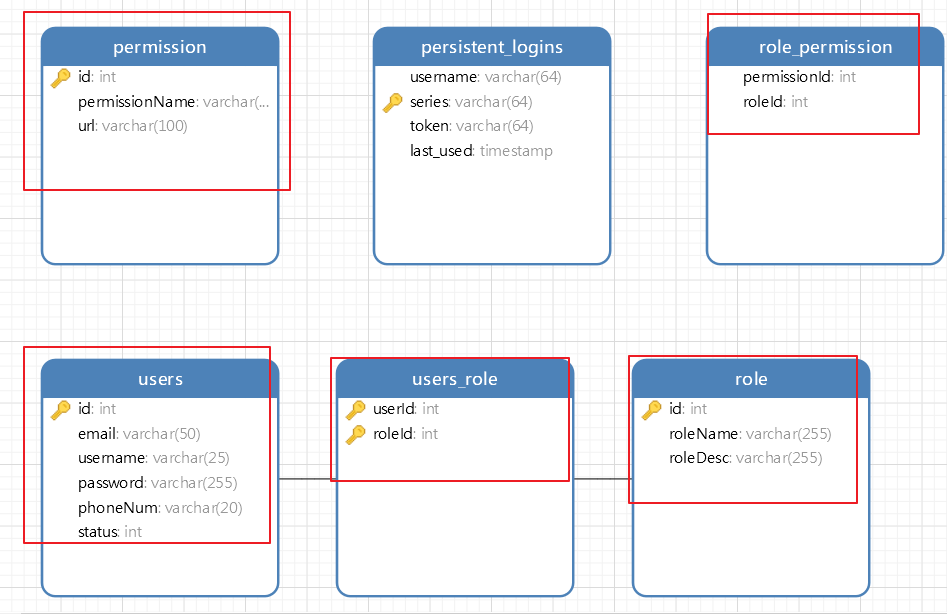Click the roleName: varchar(255) column
The width and height of the screenshot is (947, 614).
(750, 433)
